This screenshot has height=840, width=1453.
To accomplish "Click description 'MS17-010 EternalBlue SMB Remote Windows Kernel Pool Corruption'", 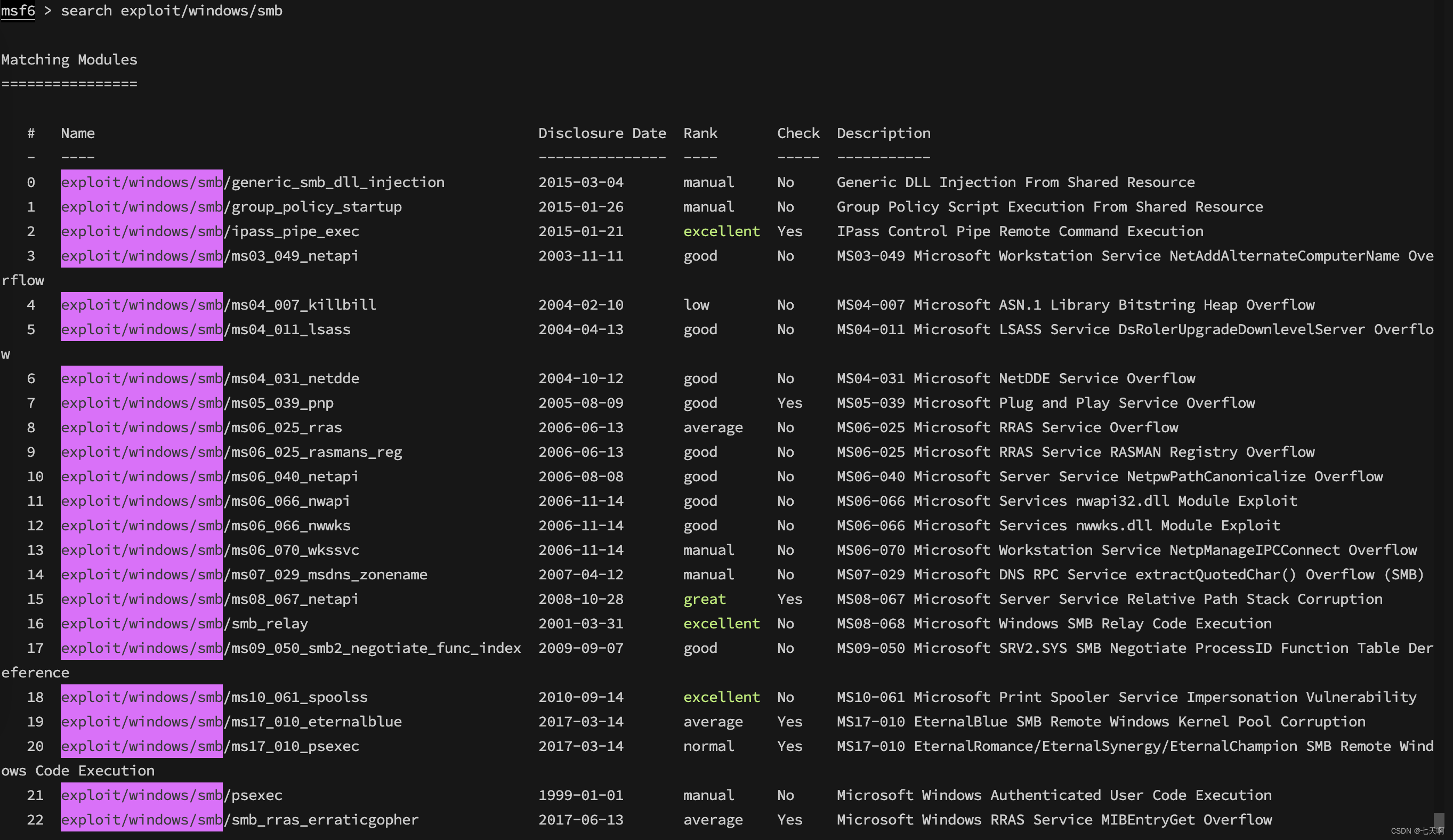I will [x=1101, y=721].
